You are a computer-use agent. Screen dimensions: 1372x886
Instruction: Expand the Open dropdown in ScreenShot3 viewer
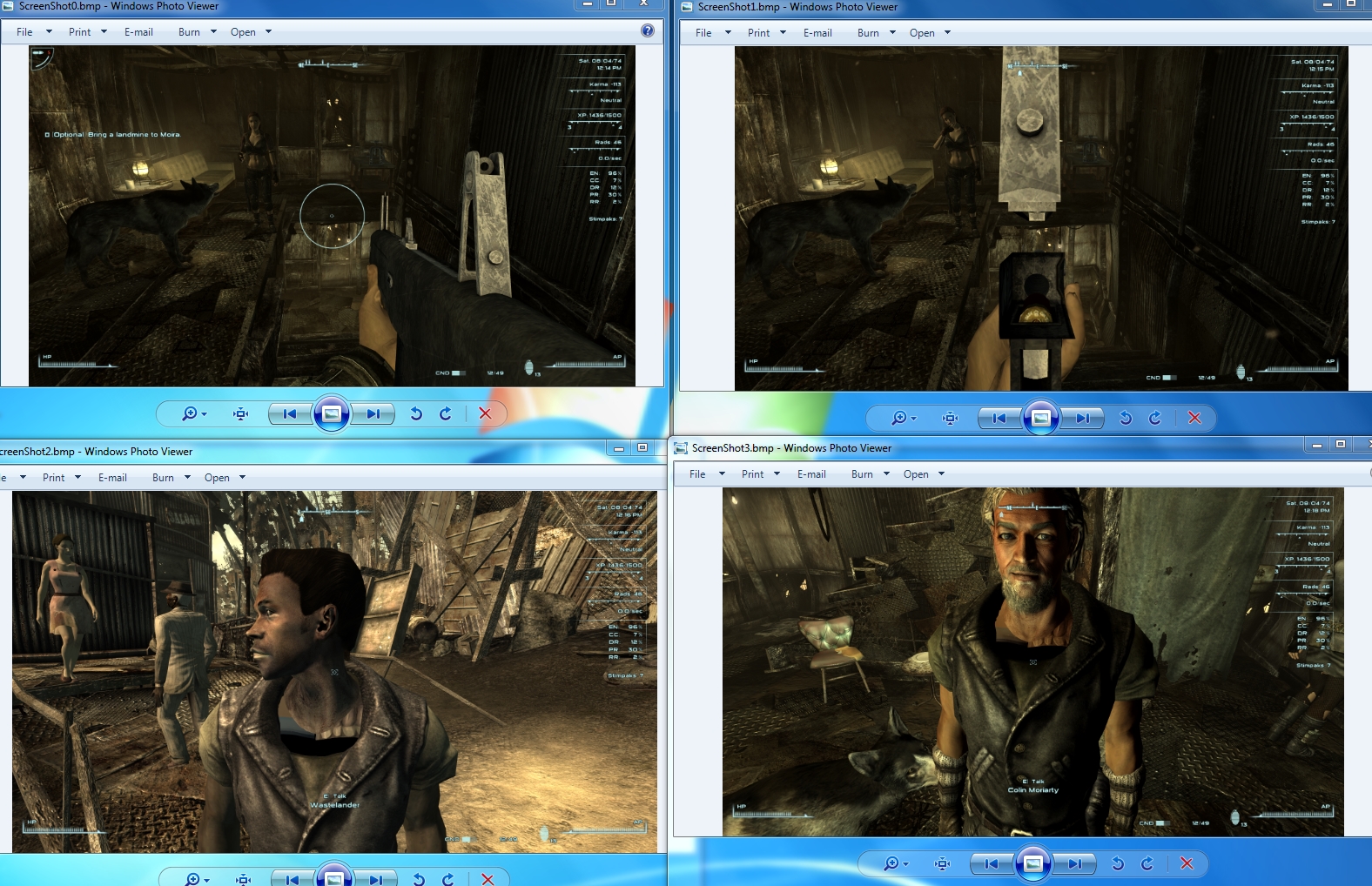[941, 474]
